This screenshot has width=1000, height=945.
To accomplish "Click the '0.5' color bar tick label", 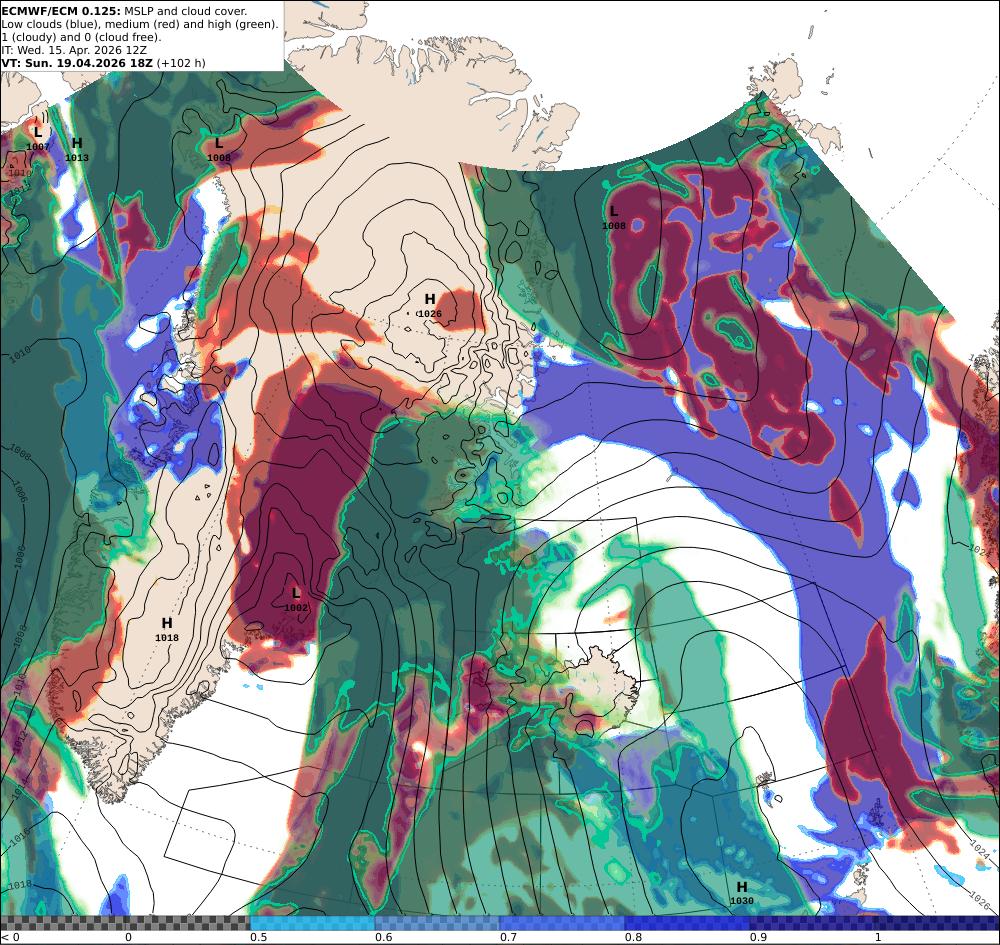I will [258, 937].
